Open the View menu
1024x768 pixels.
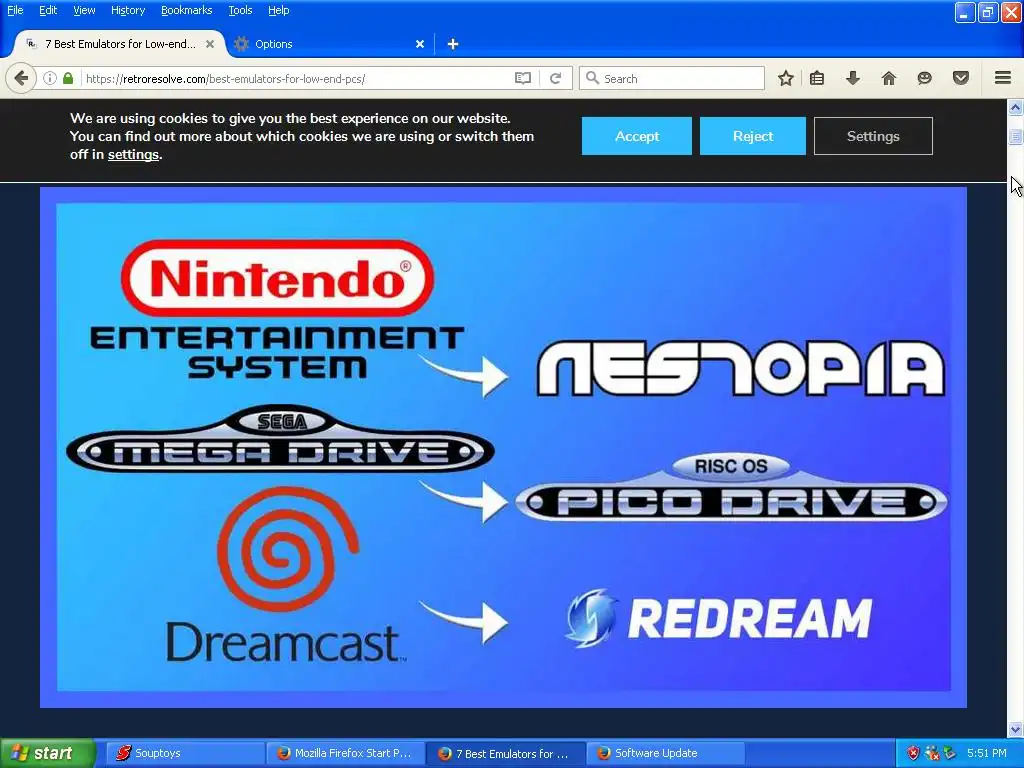pyautogui.click(x=84, y=10)
